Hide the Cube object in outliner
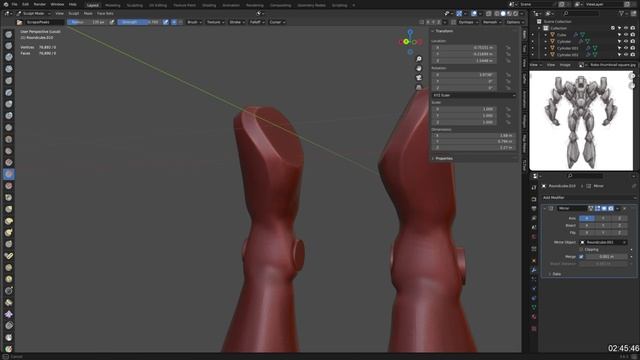The width and height of the screenshot is (640, 360). click(x=626, y=35)
